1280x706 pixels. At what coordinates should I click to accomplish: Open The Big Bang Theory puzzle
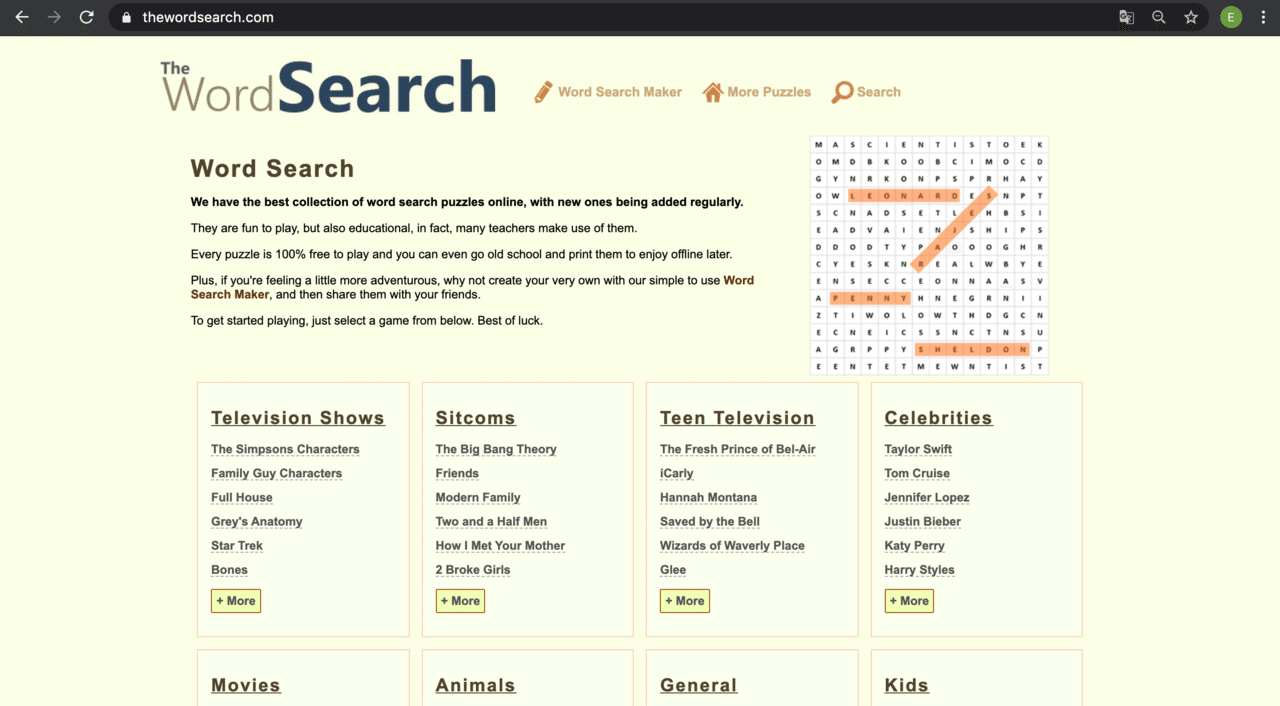496,450
